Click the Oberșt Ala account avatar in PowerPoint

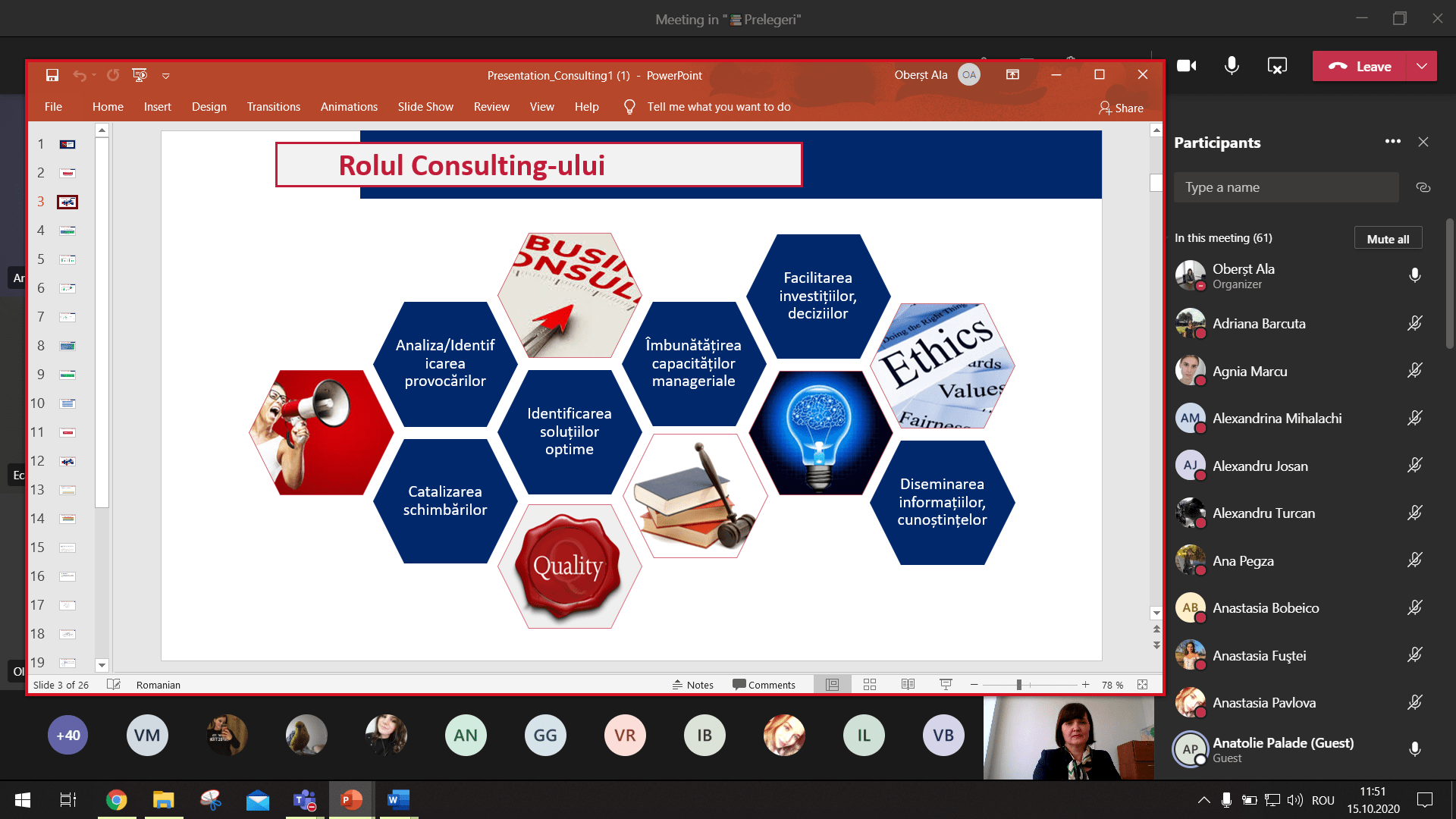(x=968, y=75)
